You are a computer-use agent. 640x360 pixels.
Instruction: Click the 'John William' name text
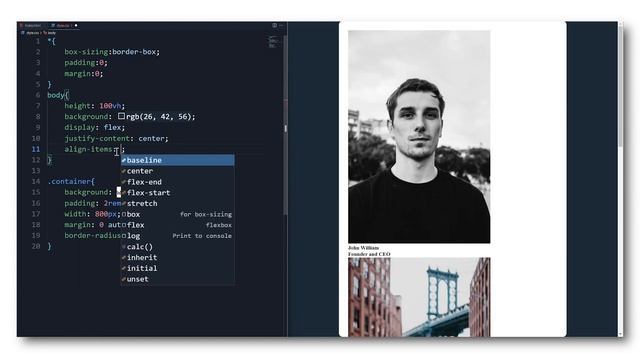click(363, 248)
